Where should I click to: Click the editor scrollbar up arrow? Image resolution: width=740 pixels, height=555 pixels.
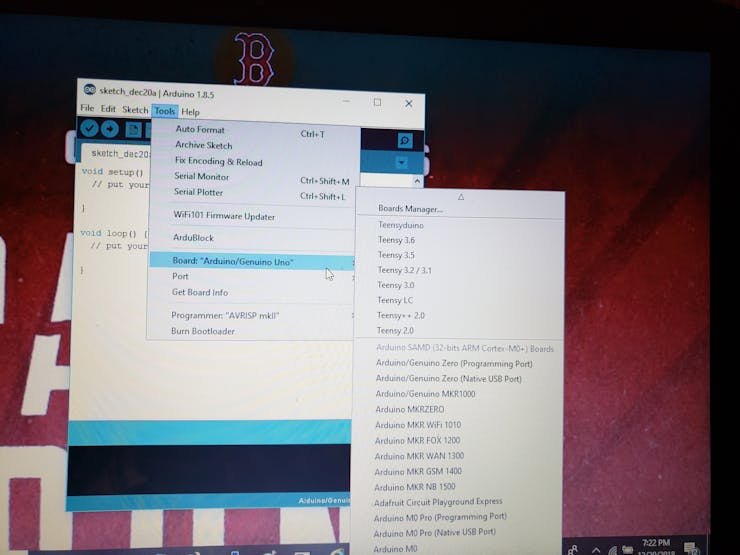pyautogui.click(x=417, y=181)
